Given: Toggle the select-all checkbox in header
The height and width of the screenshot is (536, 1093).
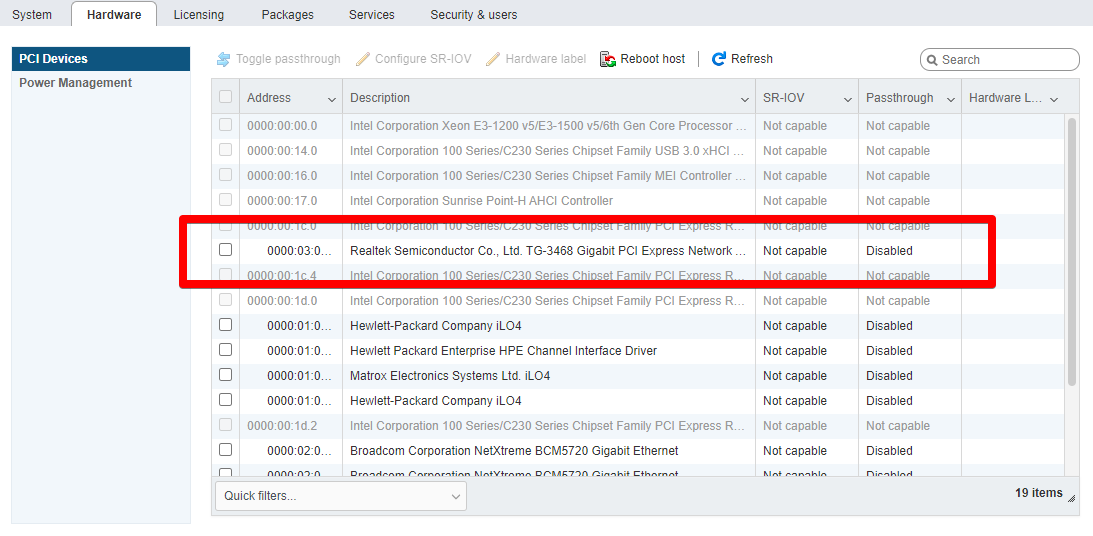Looking at the screenshot, I should [x=225, y=97].
